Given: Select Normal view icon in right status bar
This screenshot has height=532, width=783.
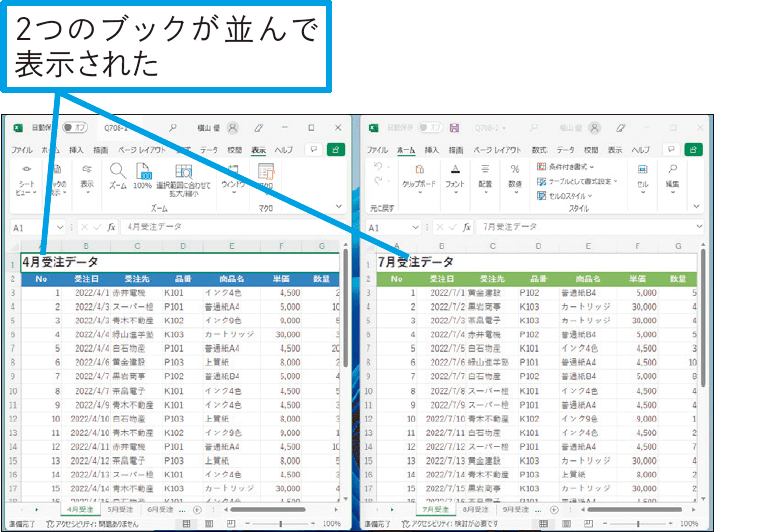Looking at the screenshot, I should (x=543, y=524).
